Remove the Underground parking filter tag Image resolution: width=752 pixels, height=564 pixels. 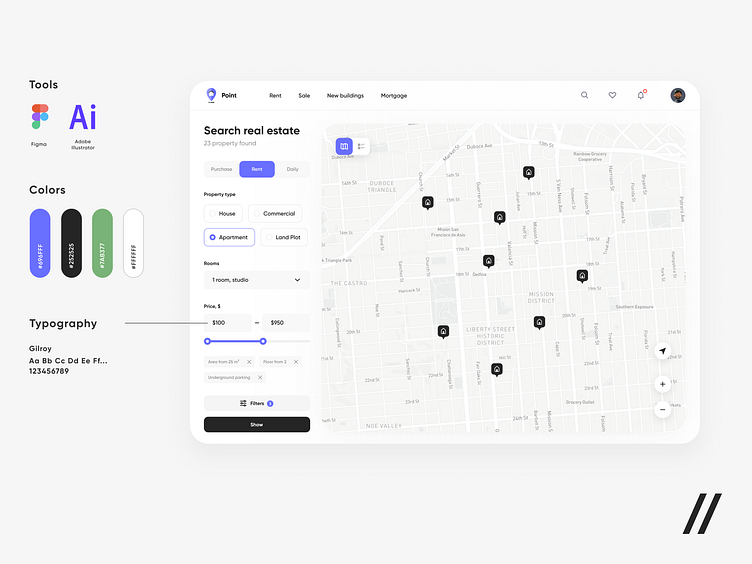(260, 377)
